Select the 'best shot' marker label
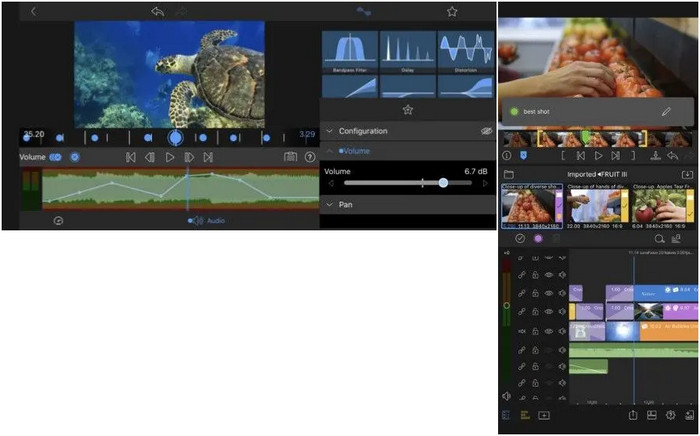The width and height of the screenshot is (700, 436). click(x=536, y=112)
